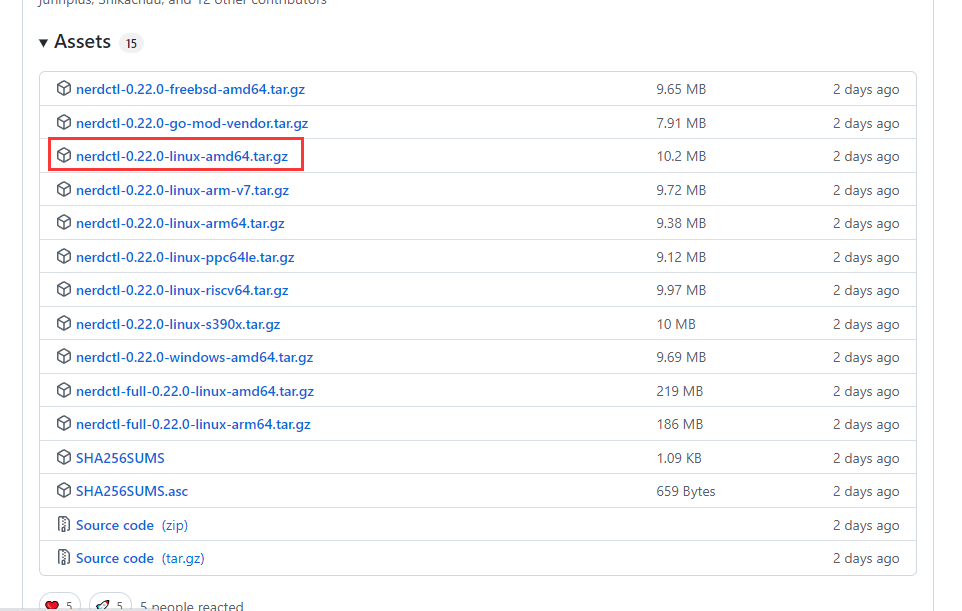Collapse the Assets section triangle
Image resolution: width=962 pixels, height=611 pixels.
click(x=44, y=43)
